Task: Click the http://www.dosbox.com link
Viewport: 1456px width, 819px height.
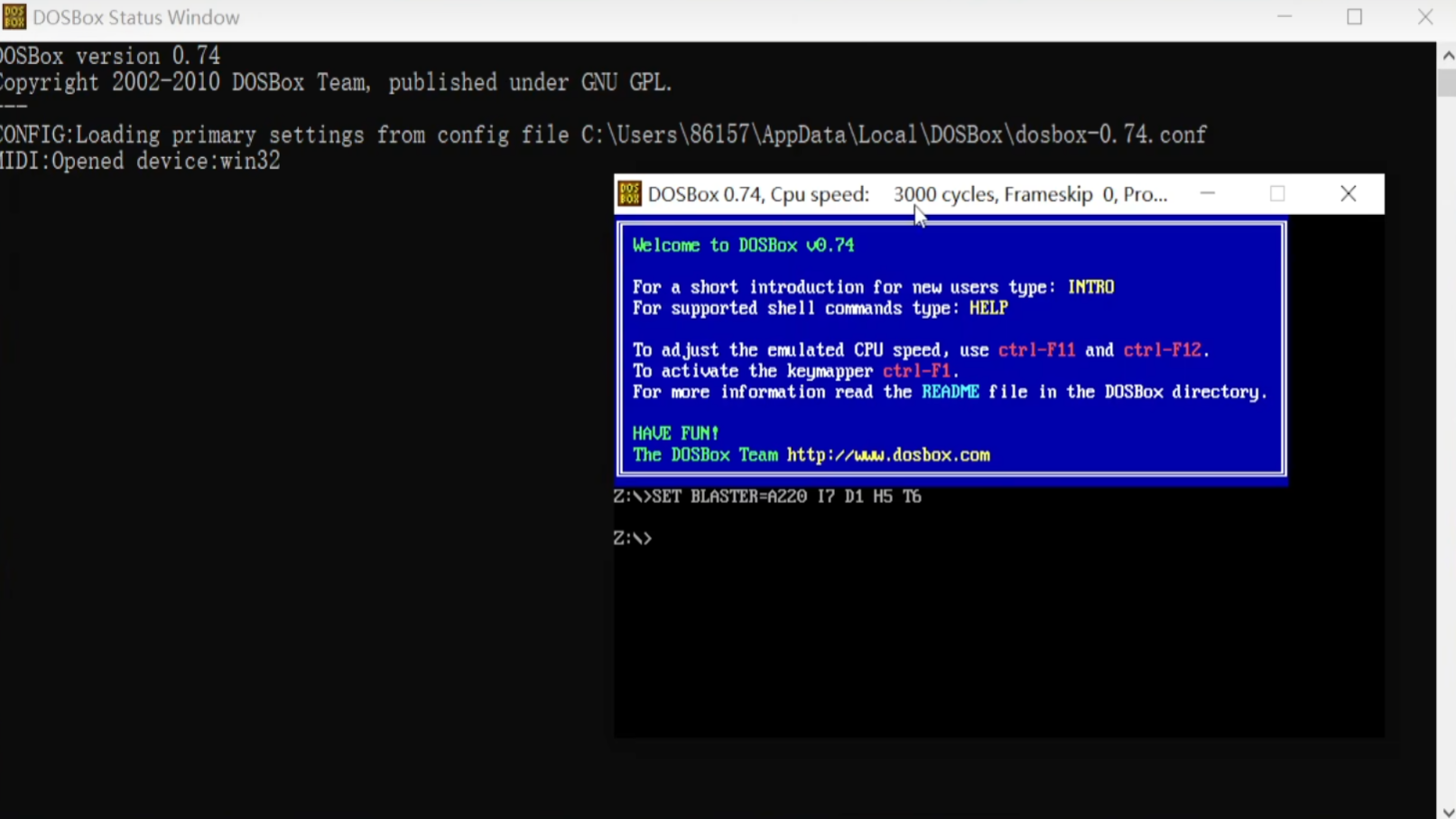Action: pos(888,455)
